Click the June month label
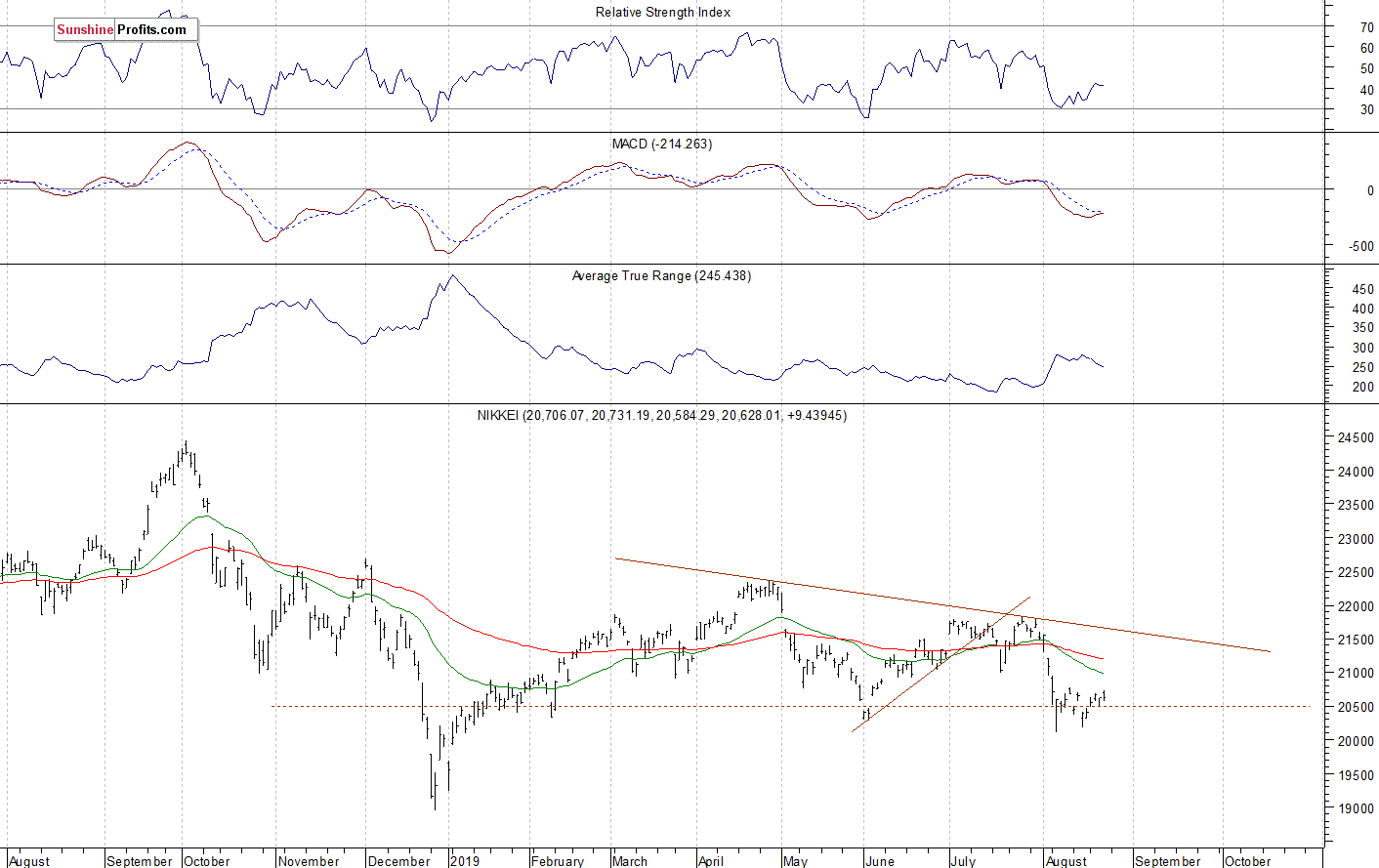This screenshot has width=1379, height=868. (880, 861)
